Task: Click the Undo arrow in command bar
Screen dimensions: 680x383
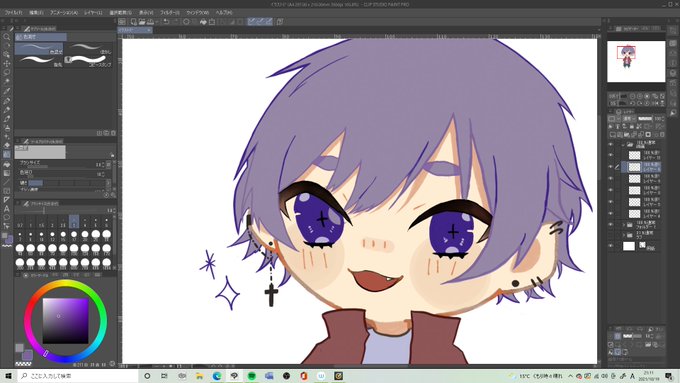Action: click(x=166, y=22)
